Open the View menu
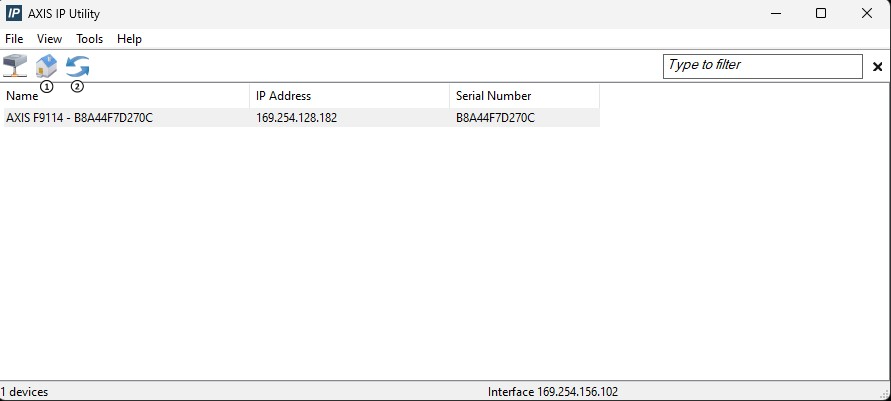Screen dimensions: 891x401 click(x=49, y=39)
